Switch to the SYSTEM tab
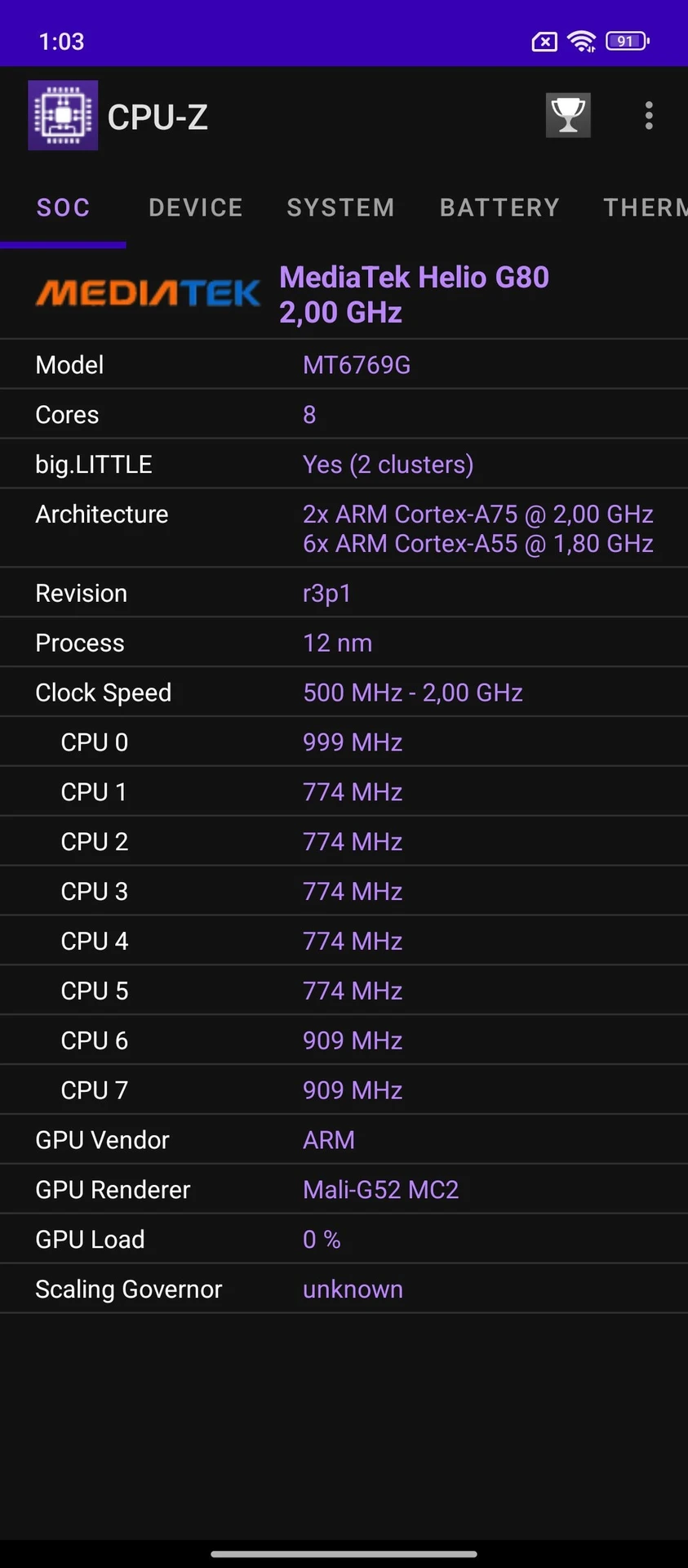Image resolution: width=688 pixels, height=1568 pixels. [x=340, y=207]
